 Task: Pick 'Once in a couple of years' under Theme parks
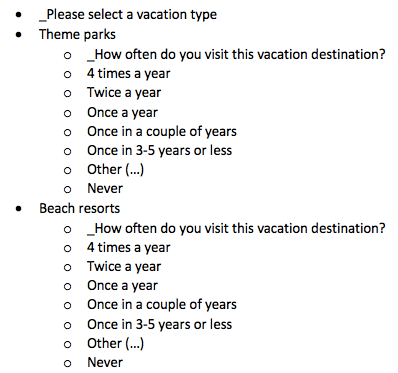[x=162, y=131]
